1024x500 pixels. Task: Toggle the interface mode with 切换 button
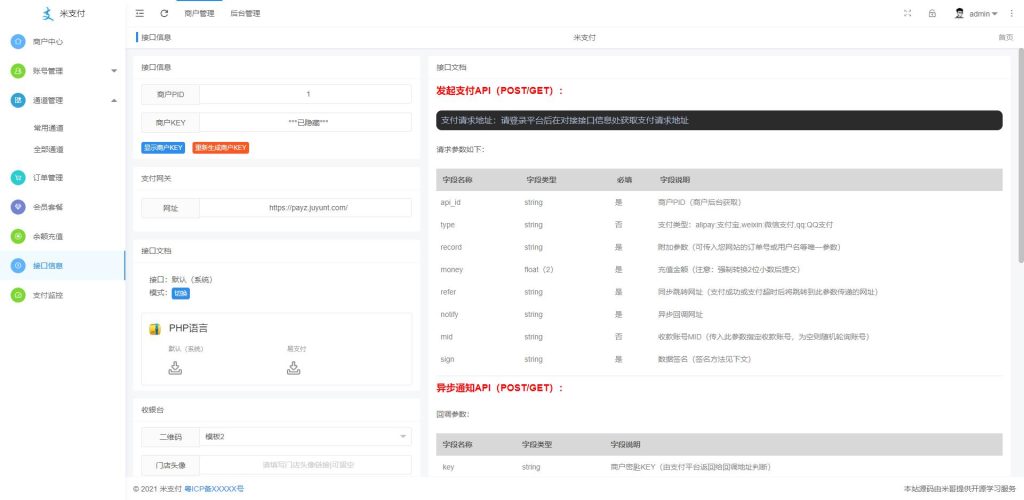point(181,293)
